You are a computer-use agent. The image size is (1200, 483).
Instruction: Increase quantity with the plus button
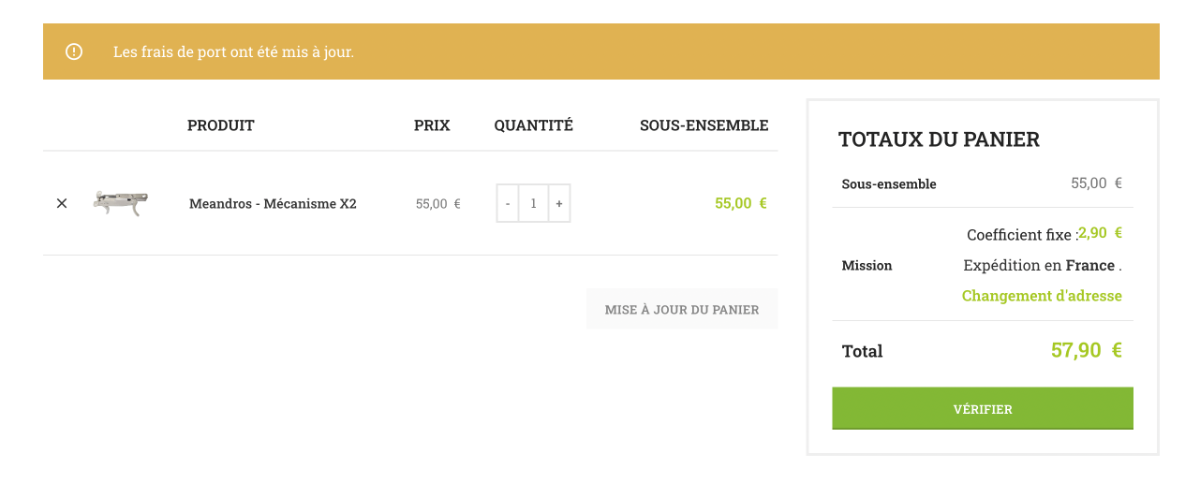click(559, 203)
